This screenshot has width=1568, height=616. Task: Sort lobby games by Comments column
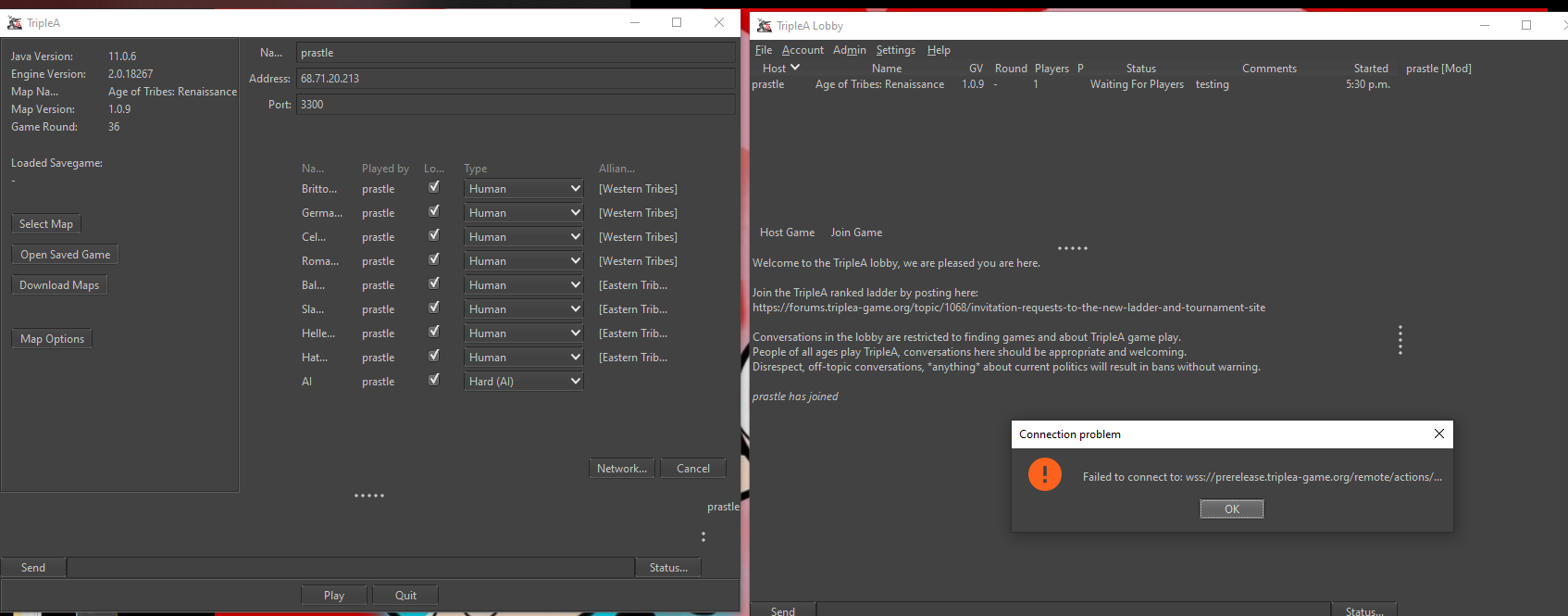tap(1269, 69)
